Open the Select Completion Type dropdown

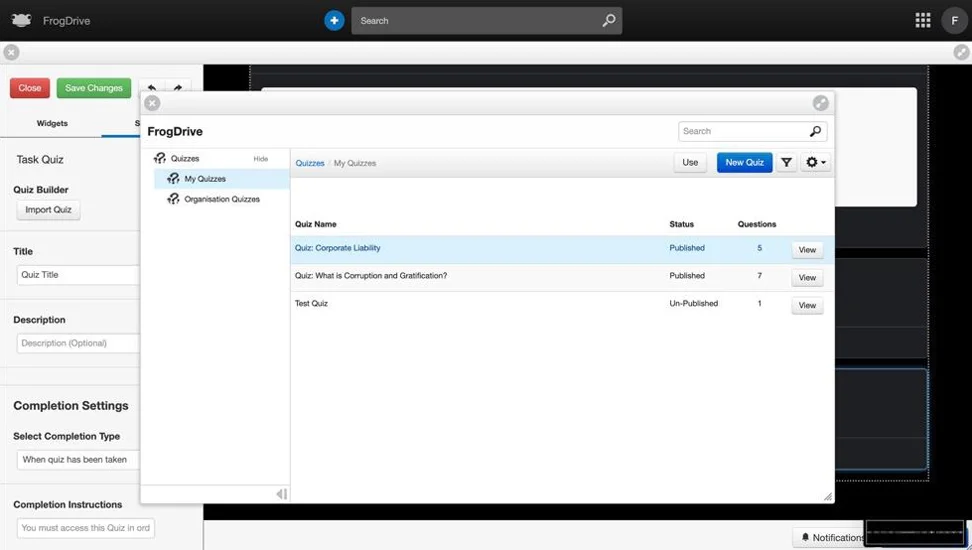[x=78, y=459]
